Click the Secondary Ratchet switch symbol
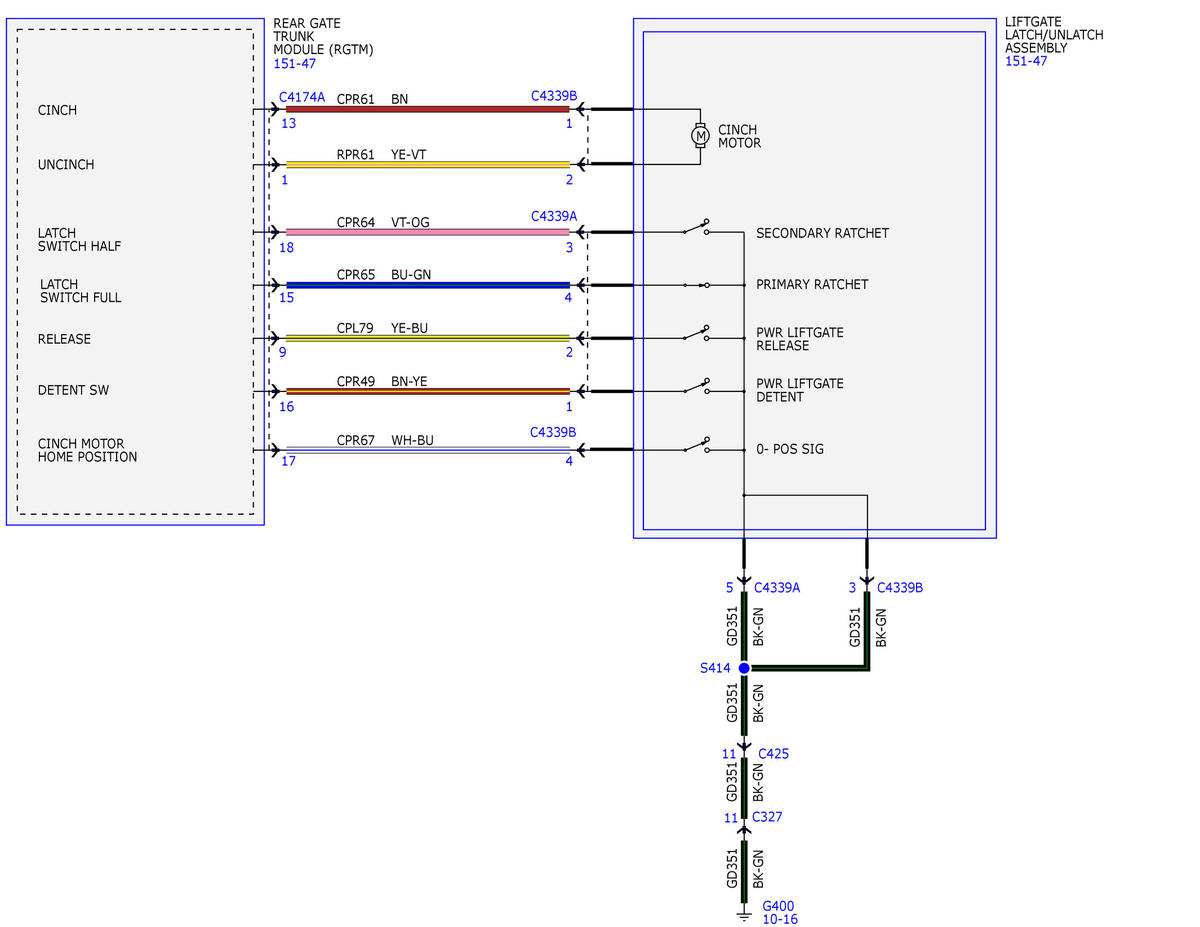The height and width of the screenshot is (927, 1200). 697,228
